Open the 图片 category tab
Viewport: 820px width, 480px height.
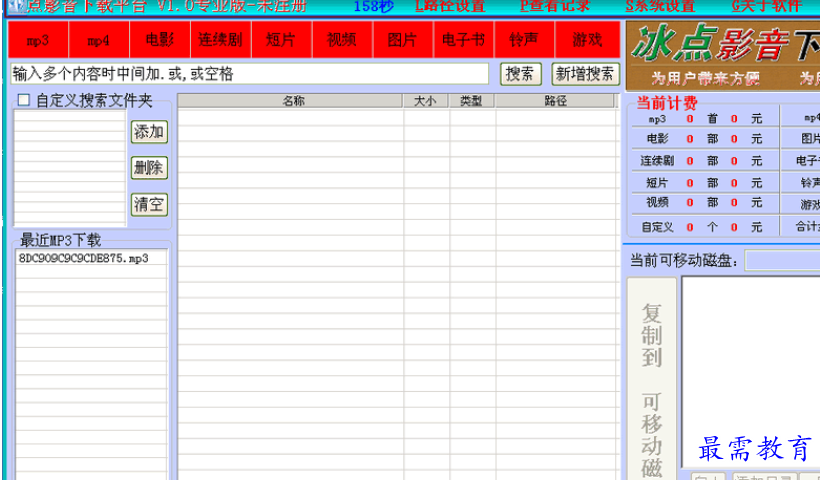[x=402, y=40]
